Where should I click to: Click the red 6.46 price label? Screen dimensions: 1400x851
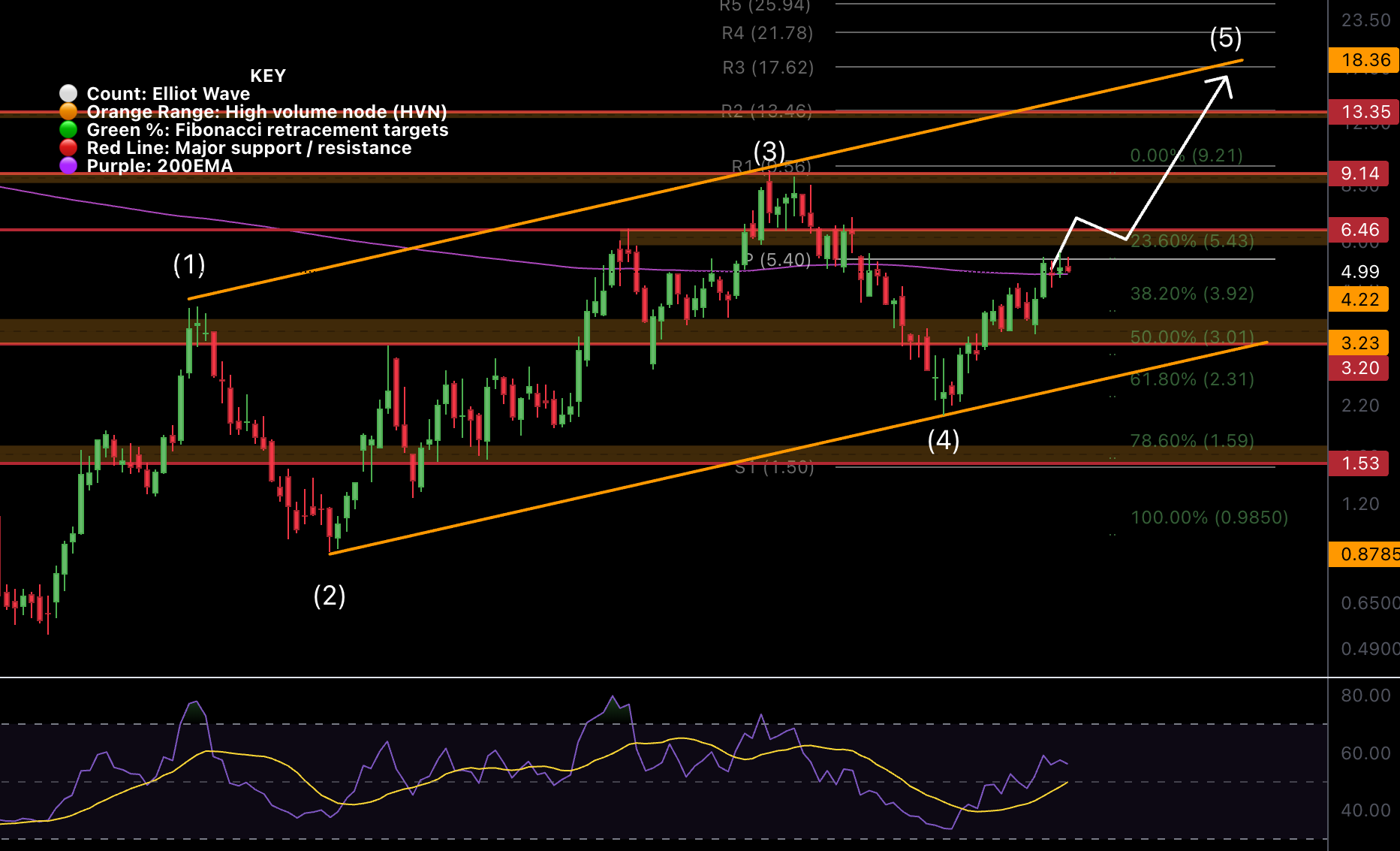pos(1359,230)
